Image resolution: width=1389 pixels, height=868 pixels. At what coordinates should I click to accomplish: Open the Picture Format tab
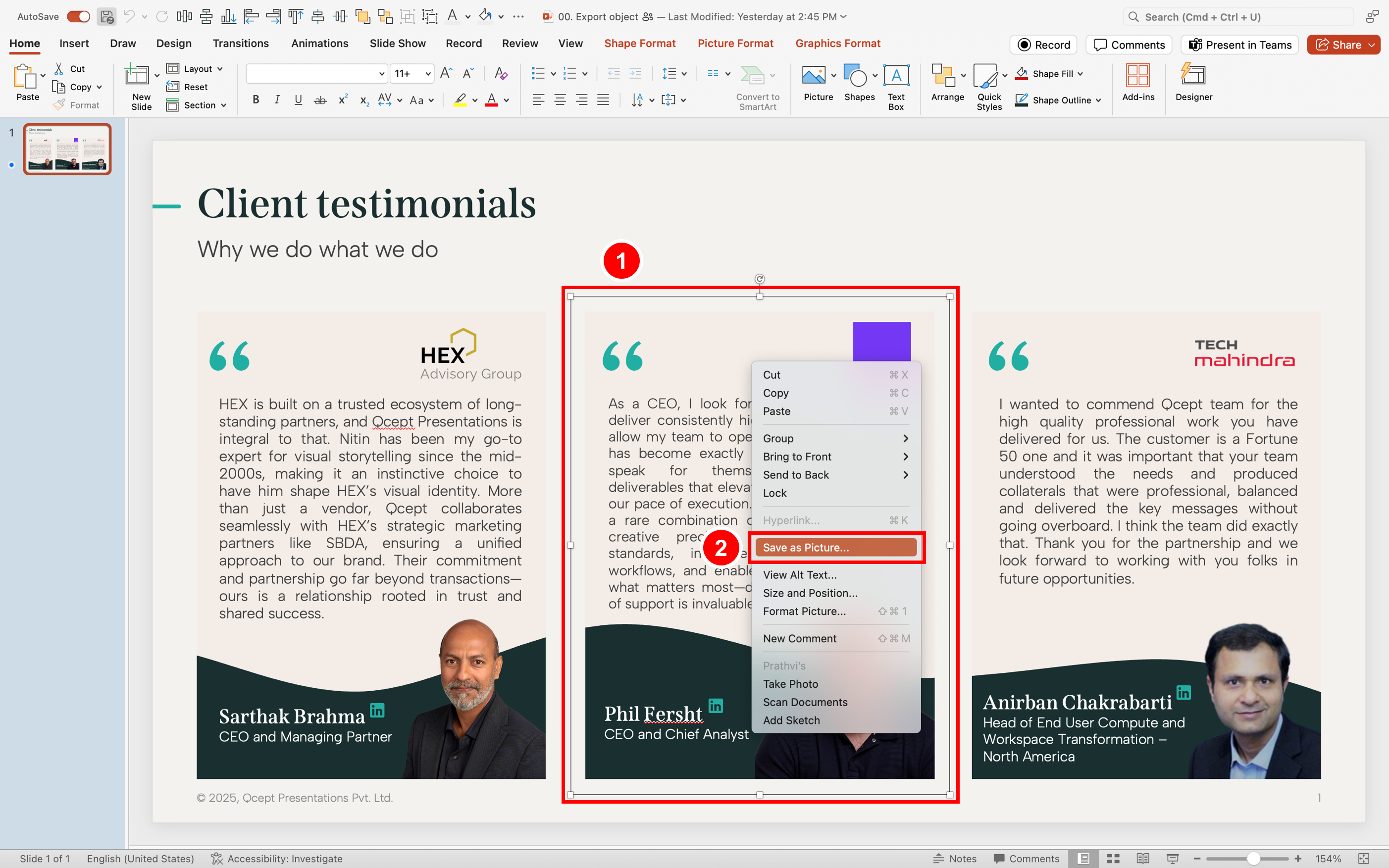coord(735,44)
